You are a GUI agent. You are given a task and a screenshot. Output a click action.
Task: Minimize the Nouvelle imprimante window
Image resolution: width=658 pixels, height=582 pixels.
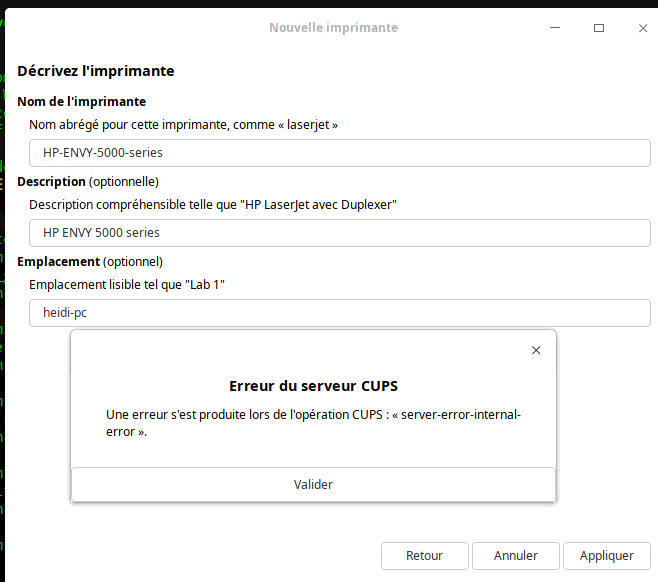point(556,28)
